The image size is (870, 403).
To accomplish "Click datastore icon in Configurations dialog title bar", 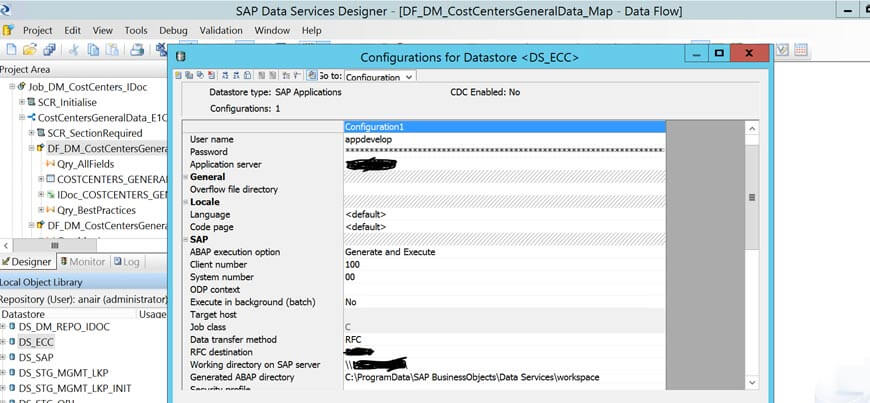I will (x=180, y=56).
